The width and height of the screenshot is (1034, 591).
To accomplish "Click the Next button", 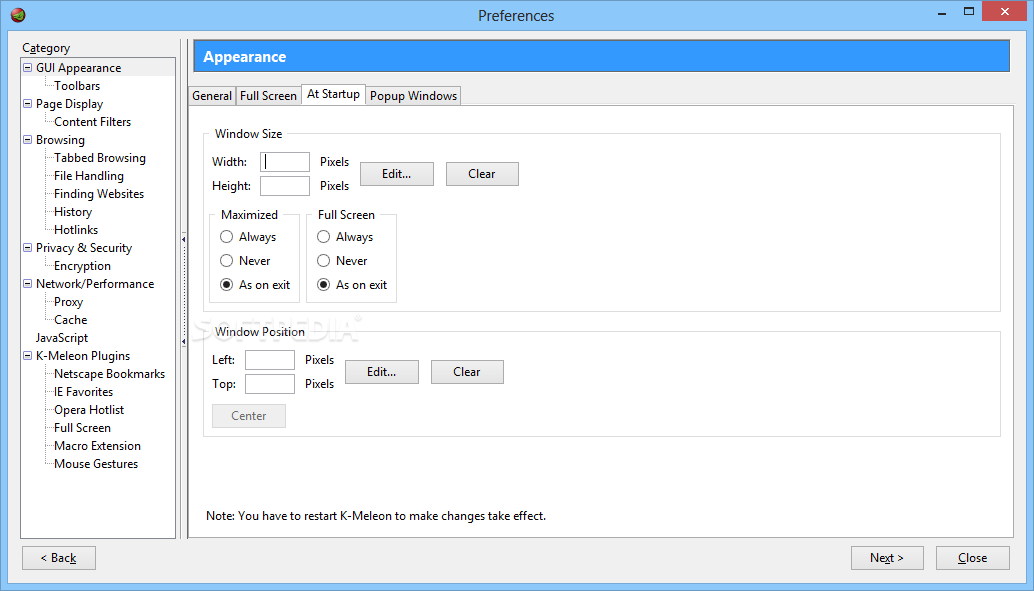I will pyautogui.click(x=887, y=558).
